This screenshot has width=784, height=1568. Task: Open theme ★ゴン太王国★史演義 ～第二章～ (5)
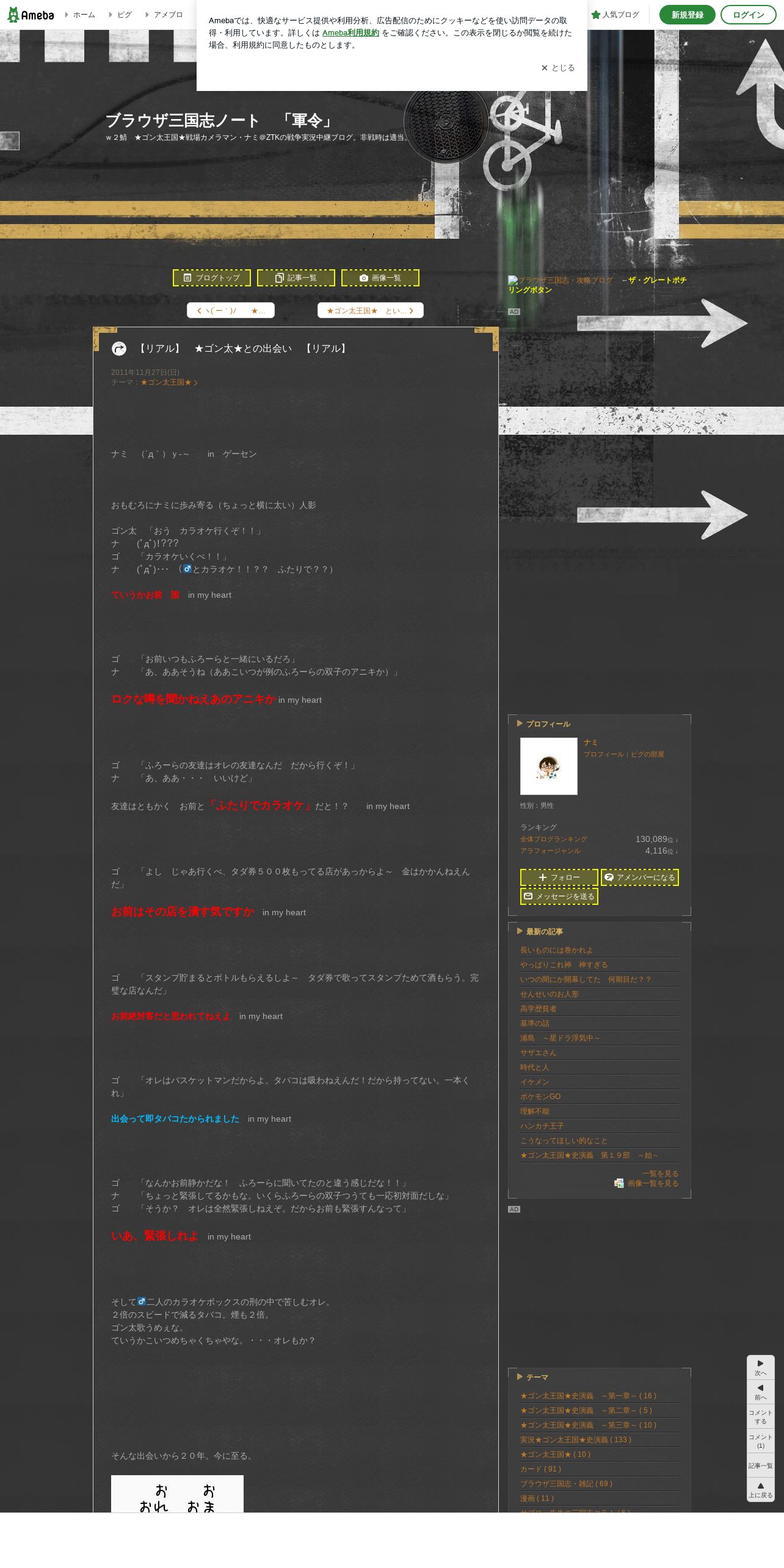click(x=586, y=1410)
